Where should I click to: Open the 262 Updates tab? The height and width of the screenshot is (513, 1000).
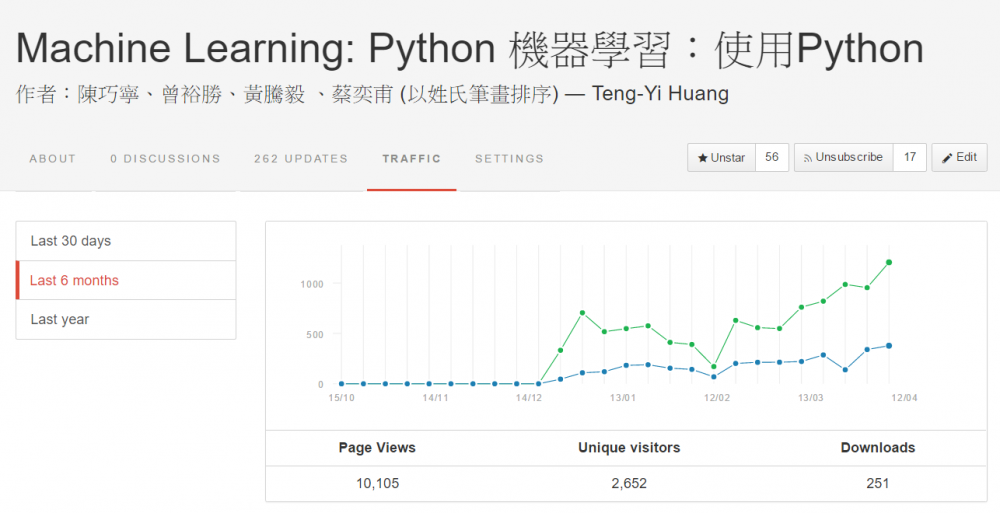(x=301, y=159)
